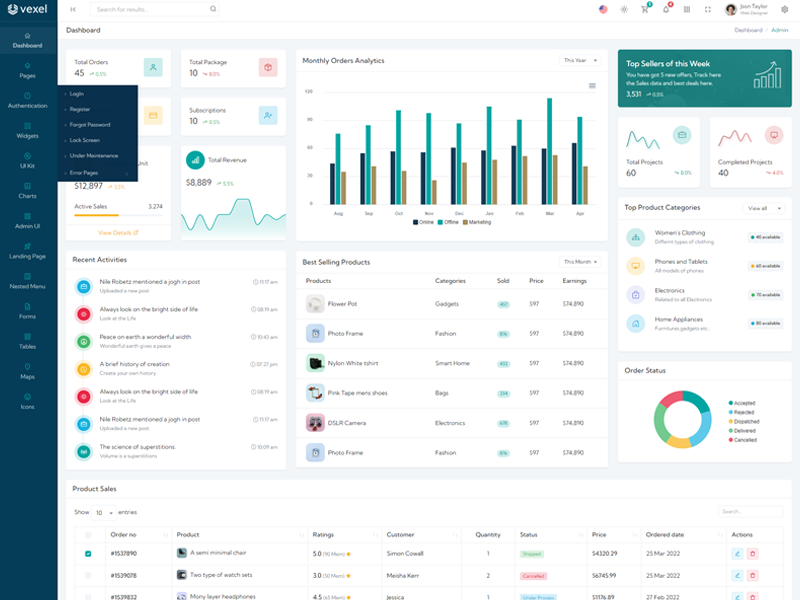Open the entries count dropdown
Image resolution: width=800 pixels, height=600 pixels.
(x=103, y=512)
